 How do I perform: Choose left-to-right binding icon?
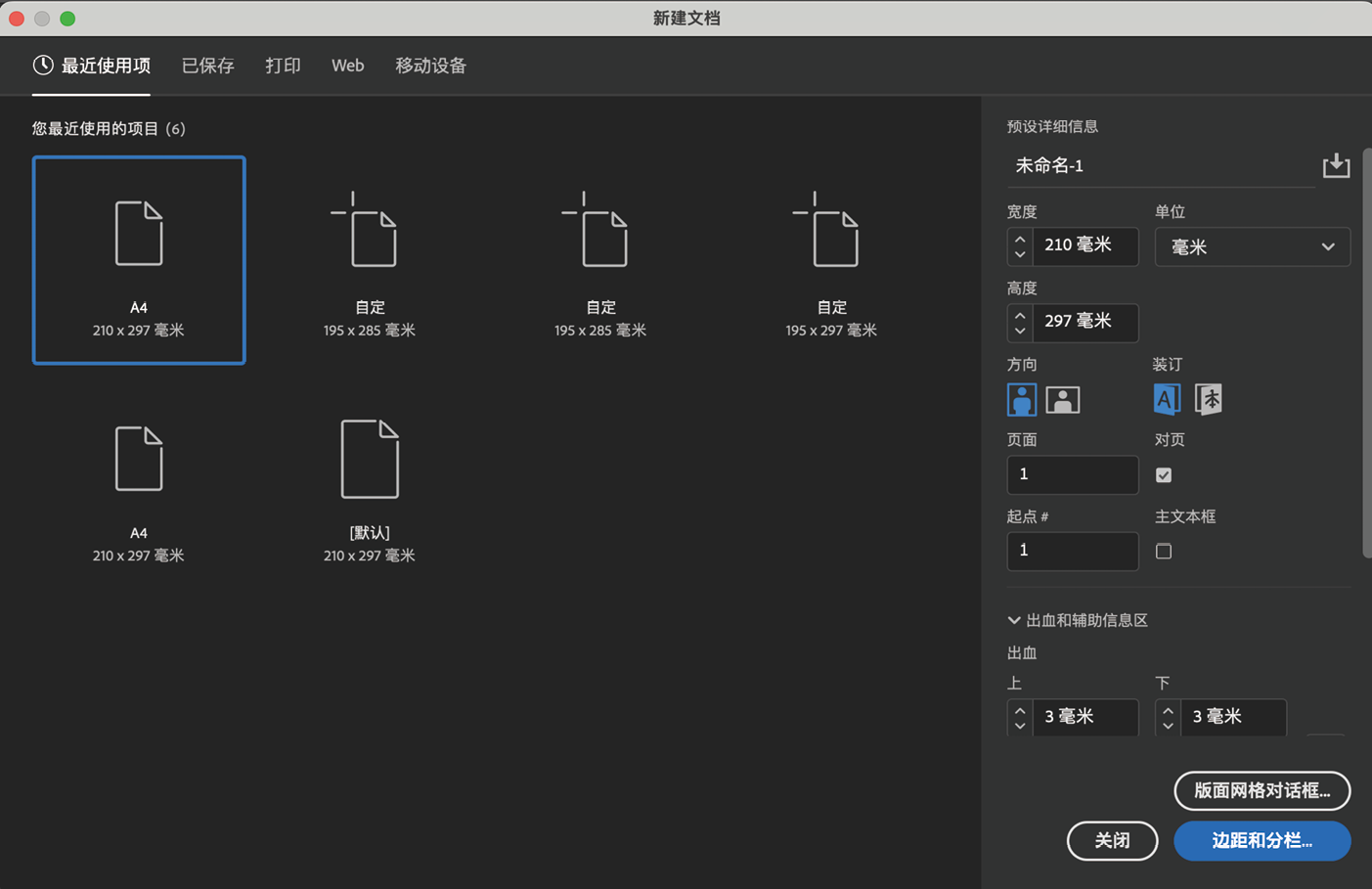tap(1166, 399)
